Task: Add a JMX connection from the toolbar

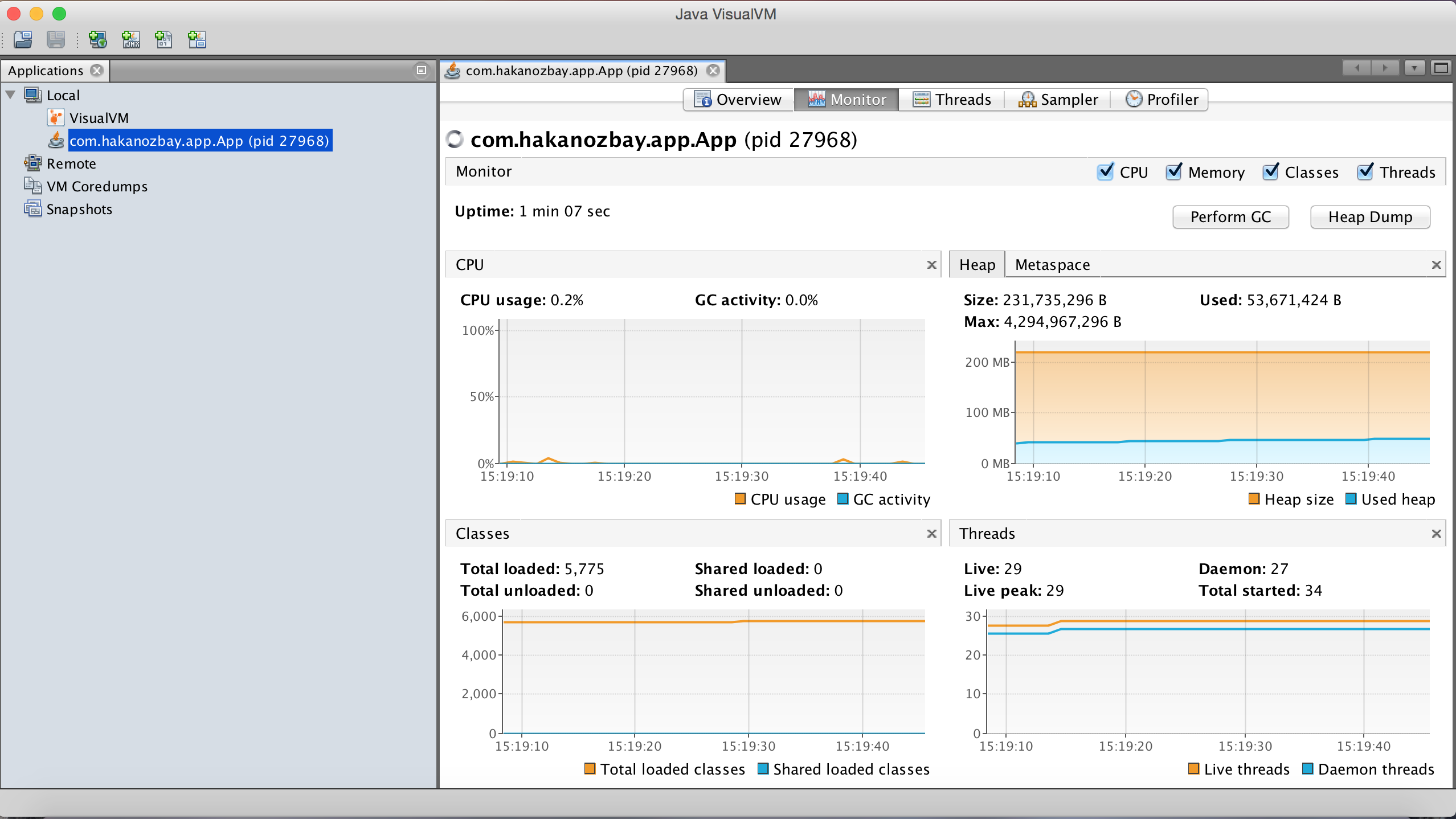Action: pyautogui.click(x=131, y=40)
